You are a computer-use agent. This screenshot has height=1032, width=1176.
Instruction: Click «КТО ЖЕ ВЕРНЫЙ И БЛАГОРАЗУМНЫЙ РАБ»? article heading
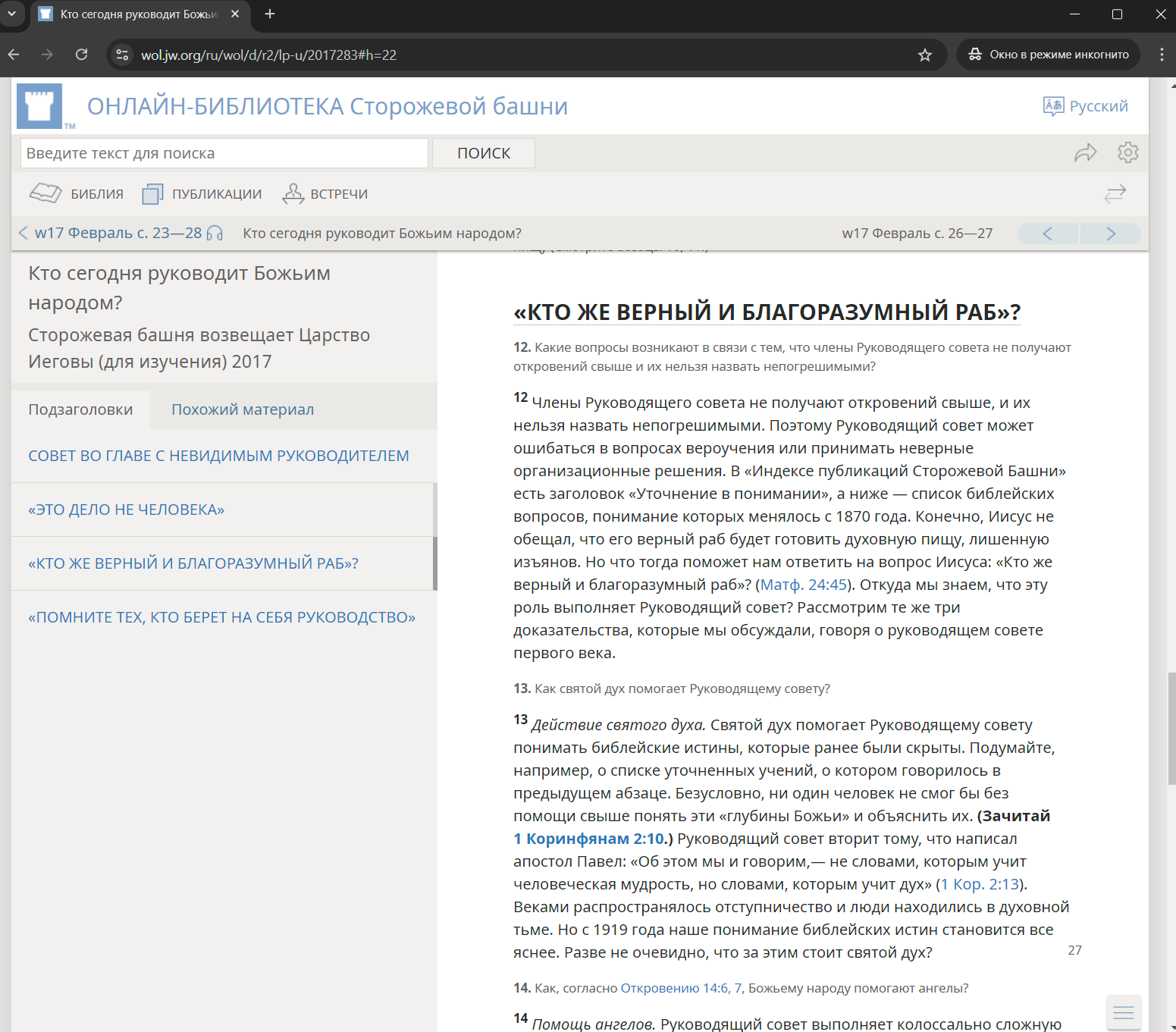(767, 312)
